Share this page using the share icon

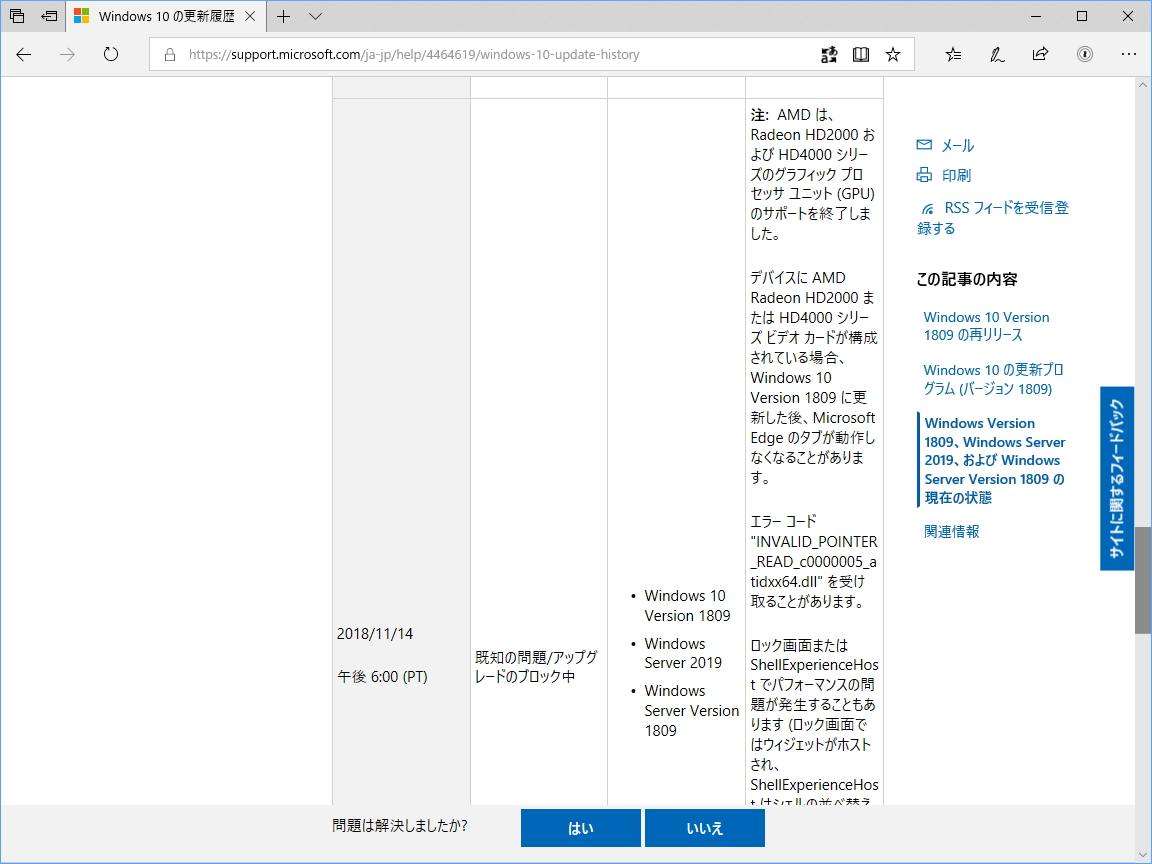[1041, 54]
